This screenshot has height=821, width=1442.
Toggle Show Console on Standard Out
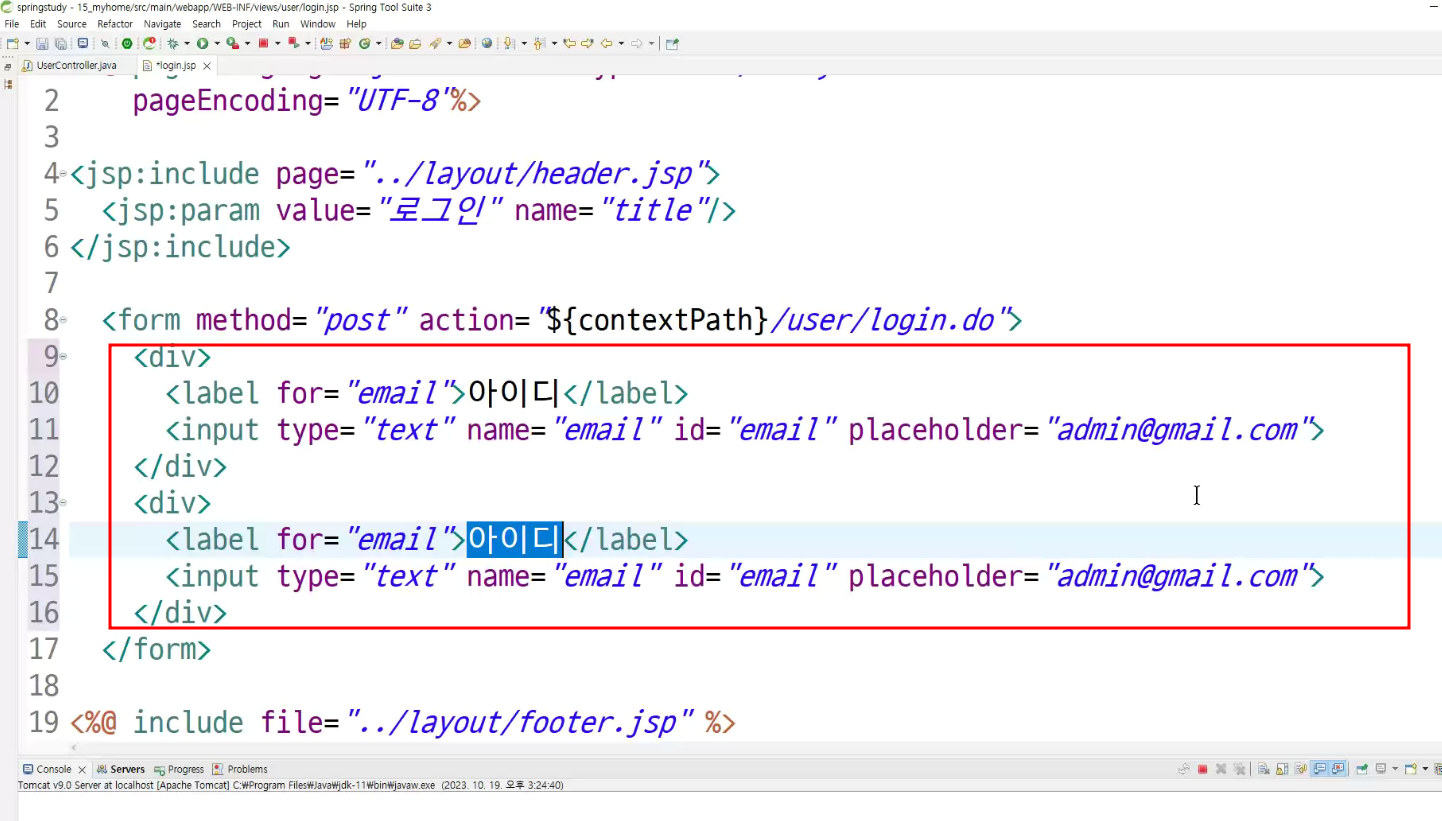point(1320,769)
